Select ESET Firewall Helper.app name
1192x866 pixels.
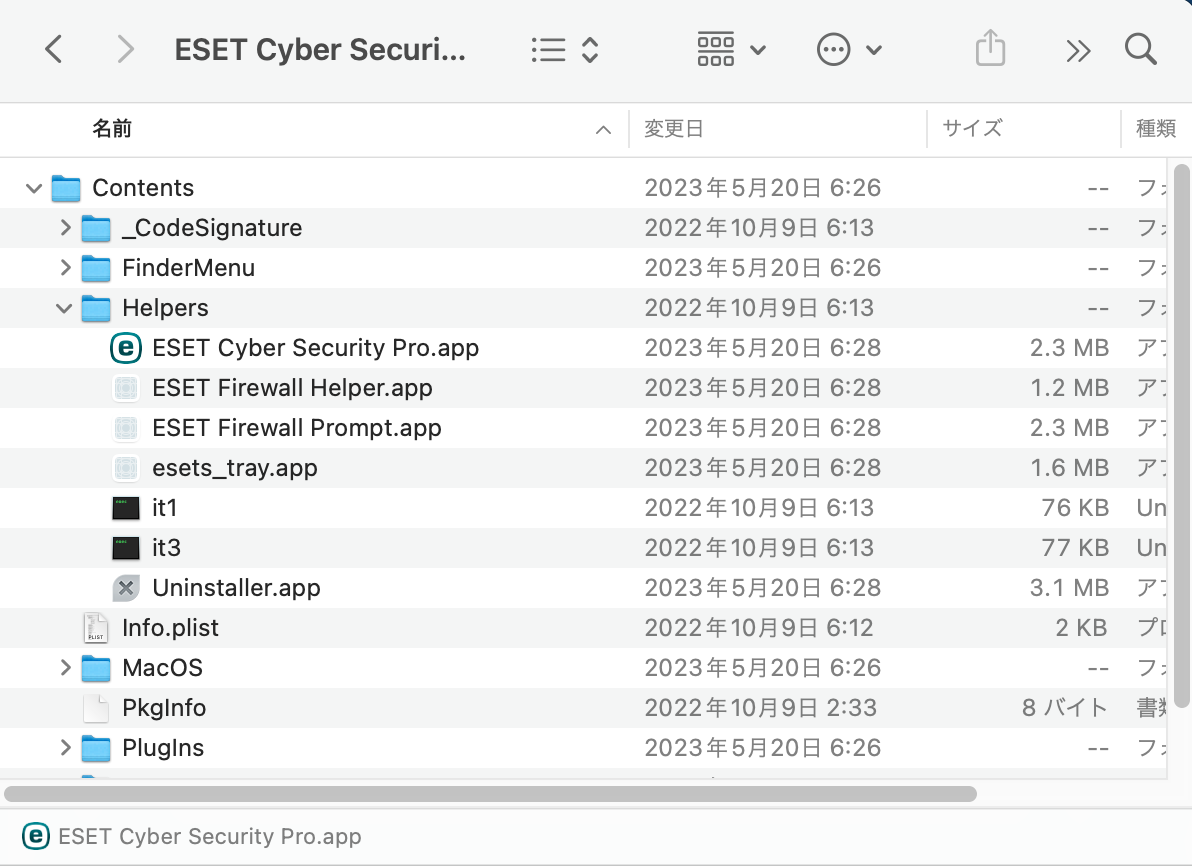pos(292,388)
